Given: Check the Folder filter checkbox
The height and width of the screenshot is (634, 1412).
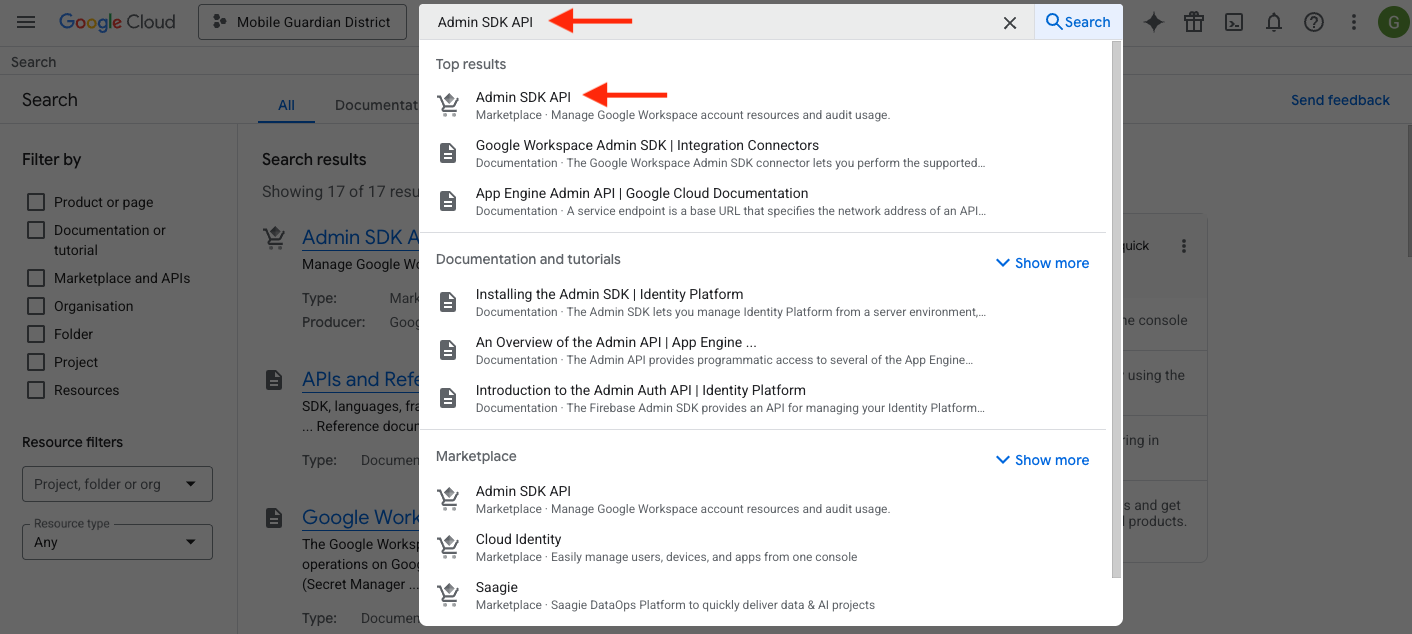Looking at the screenshot, I should coord(36,334).
